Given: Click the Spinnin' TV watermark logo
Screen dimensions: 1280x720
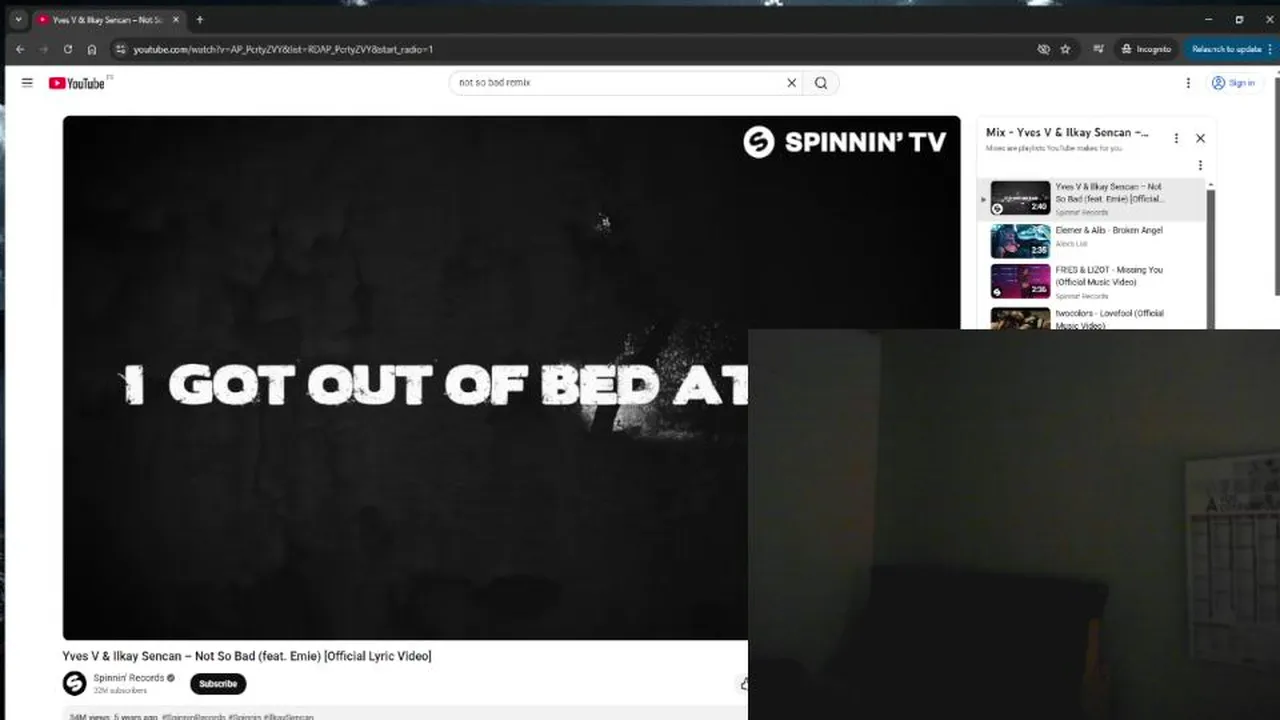Looking at the screenshot, I should (844, 142).
